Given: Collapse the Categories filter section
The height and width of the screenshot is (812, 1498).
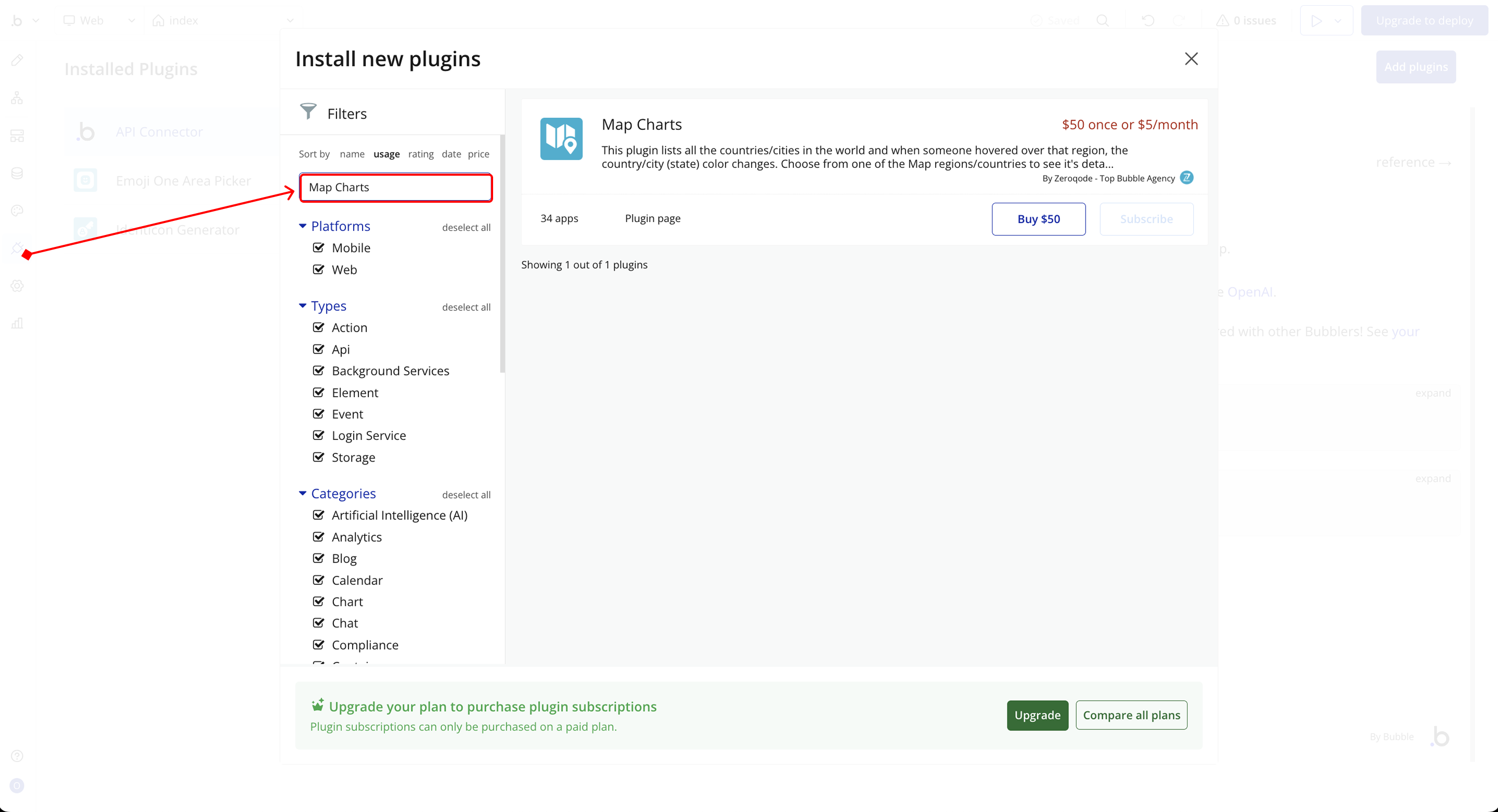Looking at the screenshot, I should pos(302,493).
